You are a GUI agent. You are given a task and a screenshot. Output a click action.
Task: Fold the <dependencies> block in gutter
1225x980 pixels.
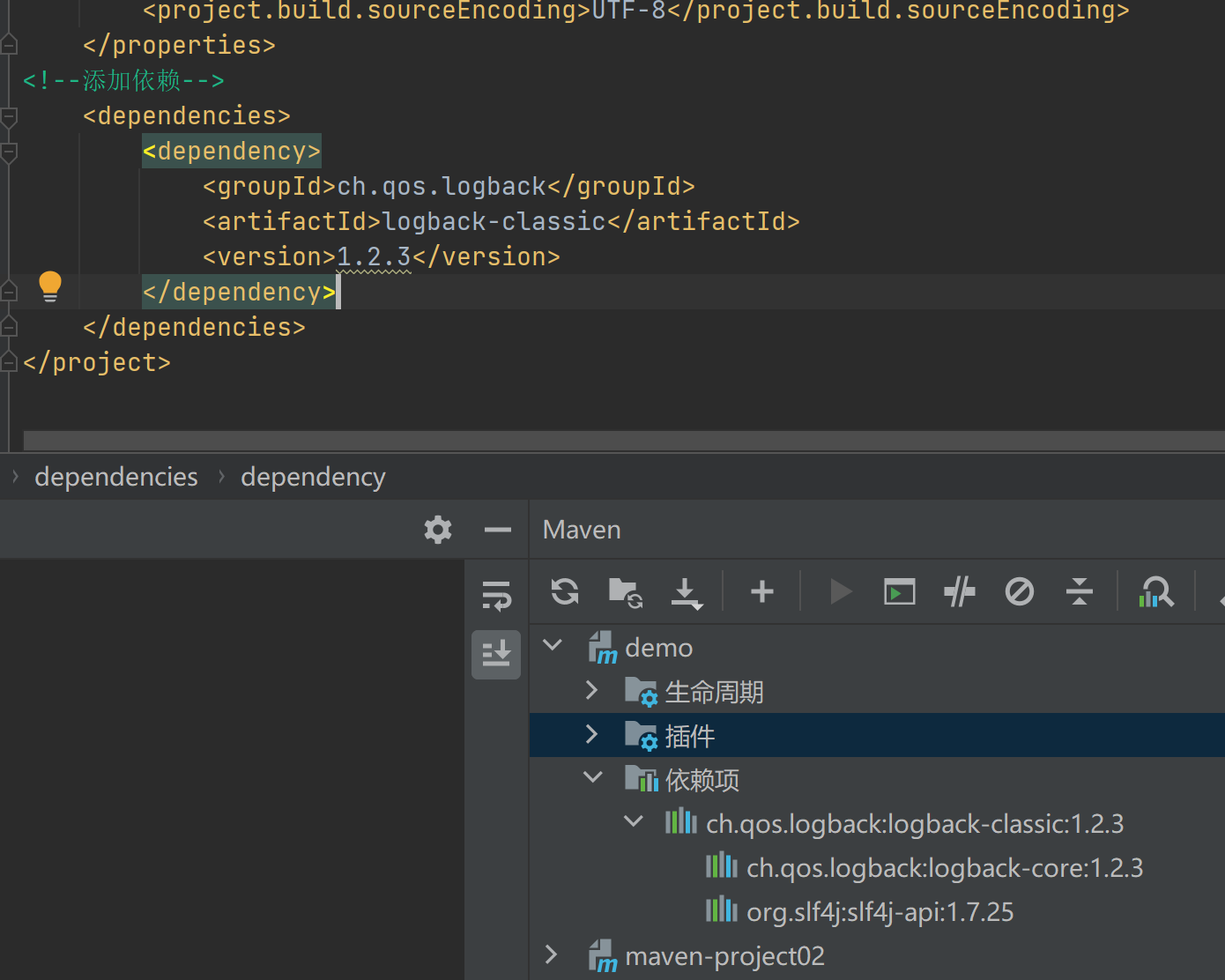coord(9,116)
